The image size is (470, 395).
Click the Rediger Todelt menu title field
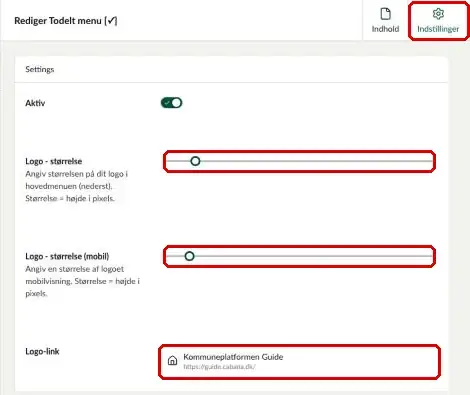[66, 21]
